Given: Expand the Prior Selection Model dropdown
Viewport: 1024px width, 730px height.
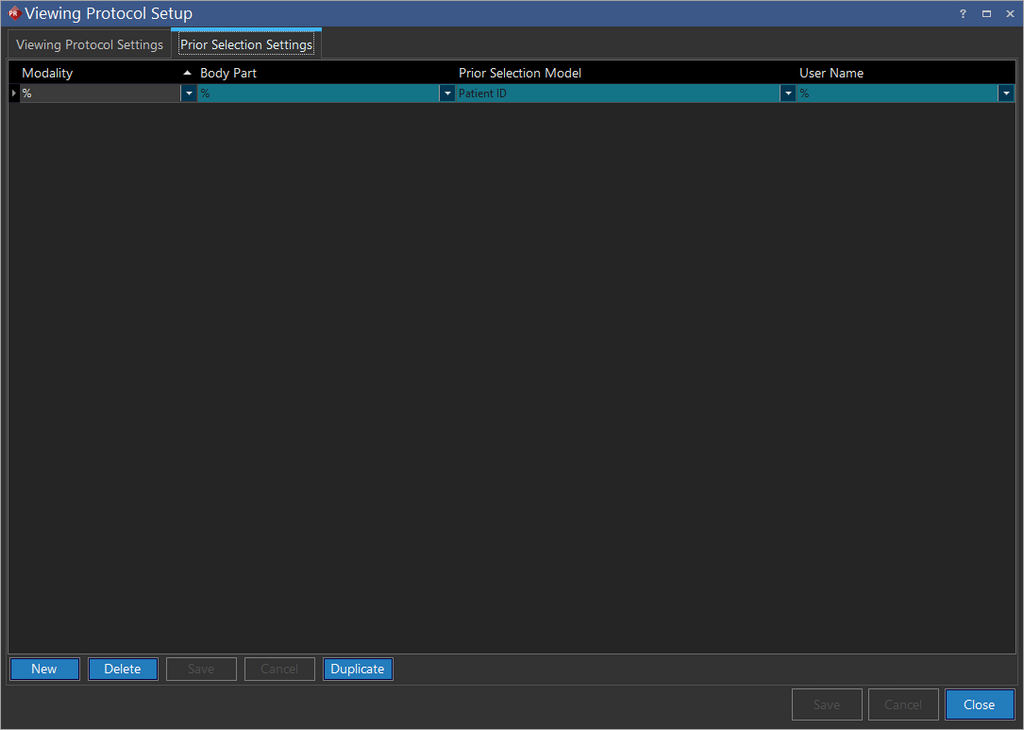Looking at the screenshot, I should [x=788, y=93].
